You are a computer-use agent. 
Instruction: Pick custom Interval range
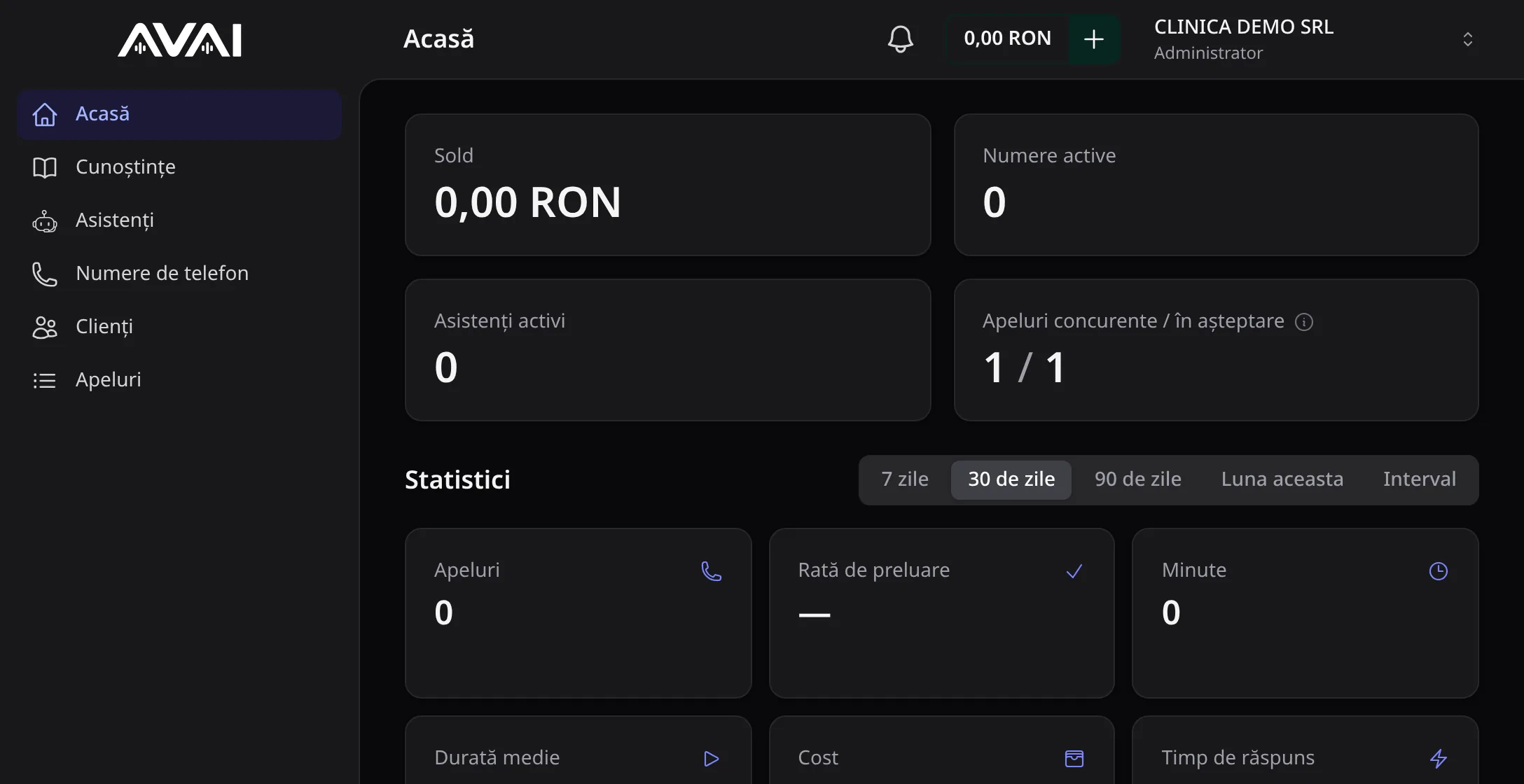click(1420, 479)
